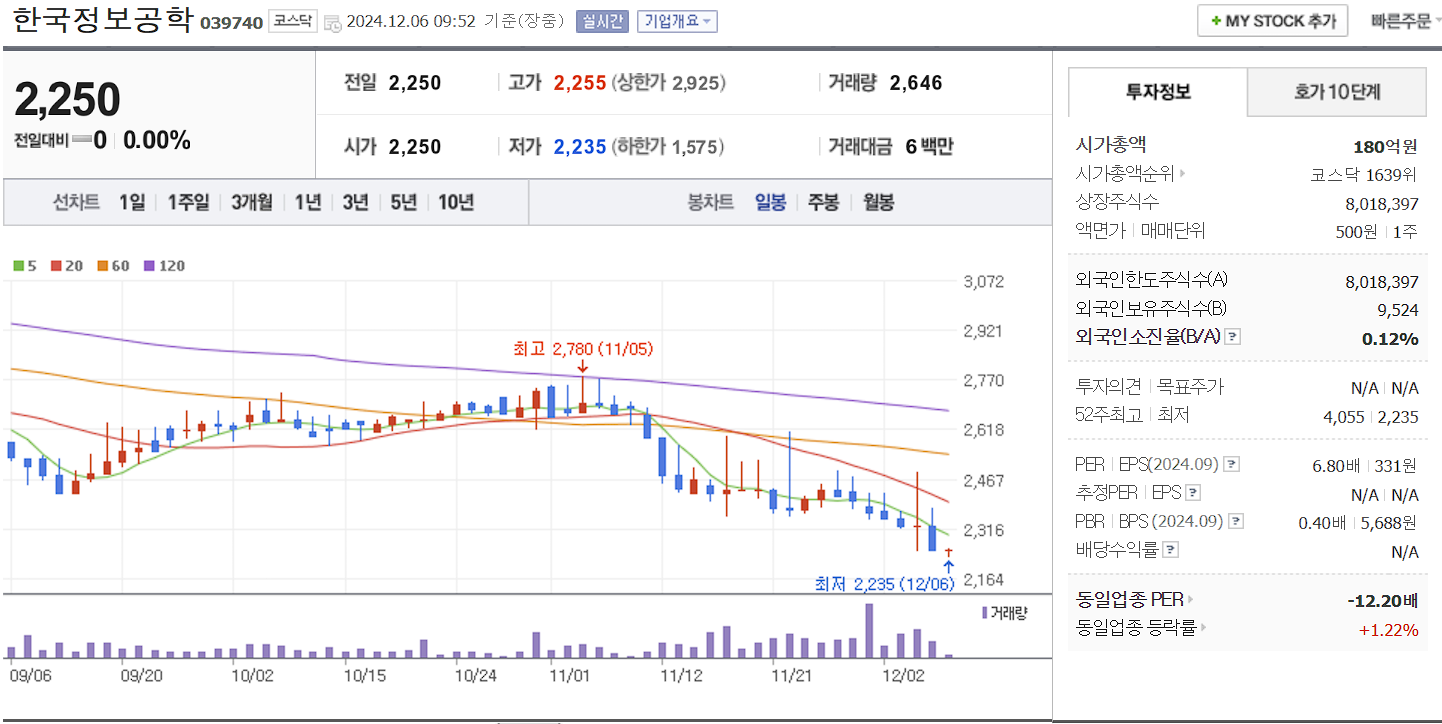1442x724 pixels.
Task: Click the 빠른주문 button
Action: pos(1400,20)
